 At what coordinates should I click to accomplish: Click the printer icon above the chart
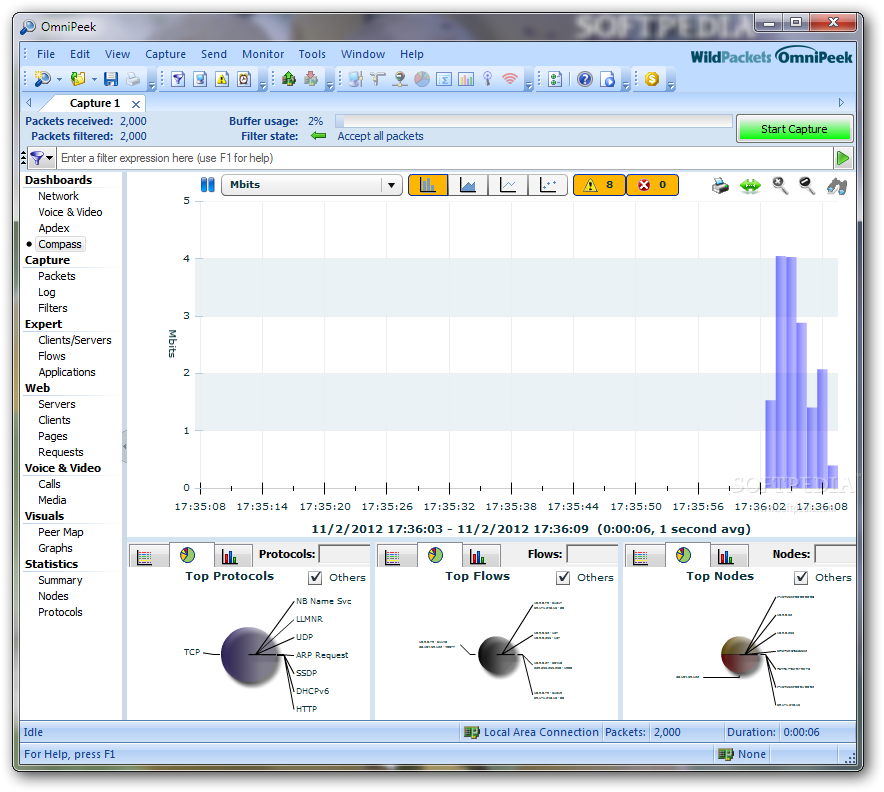coord(720,185)
